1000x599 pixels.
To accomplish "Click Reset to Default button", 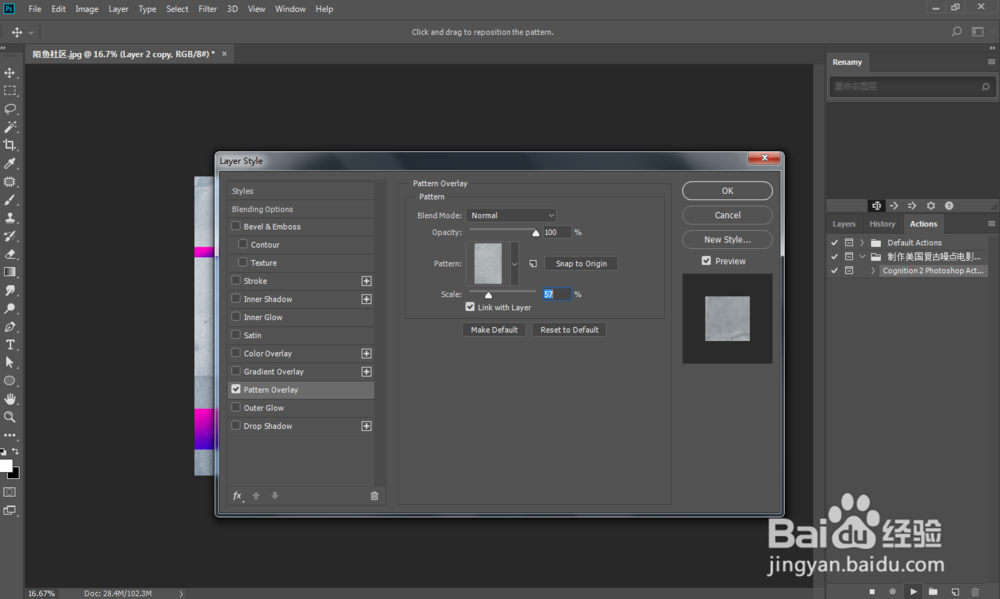I will (570, 330).
